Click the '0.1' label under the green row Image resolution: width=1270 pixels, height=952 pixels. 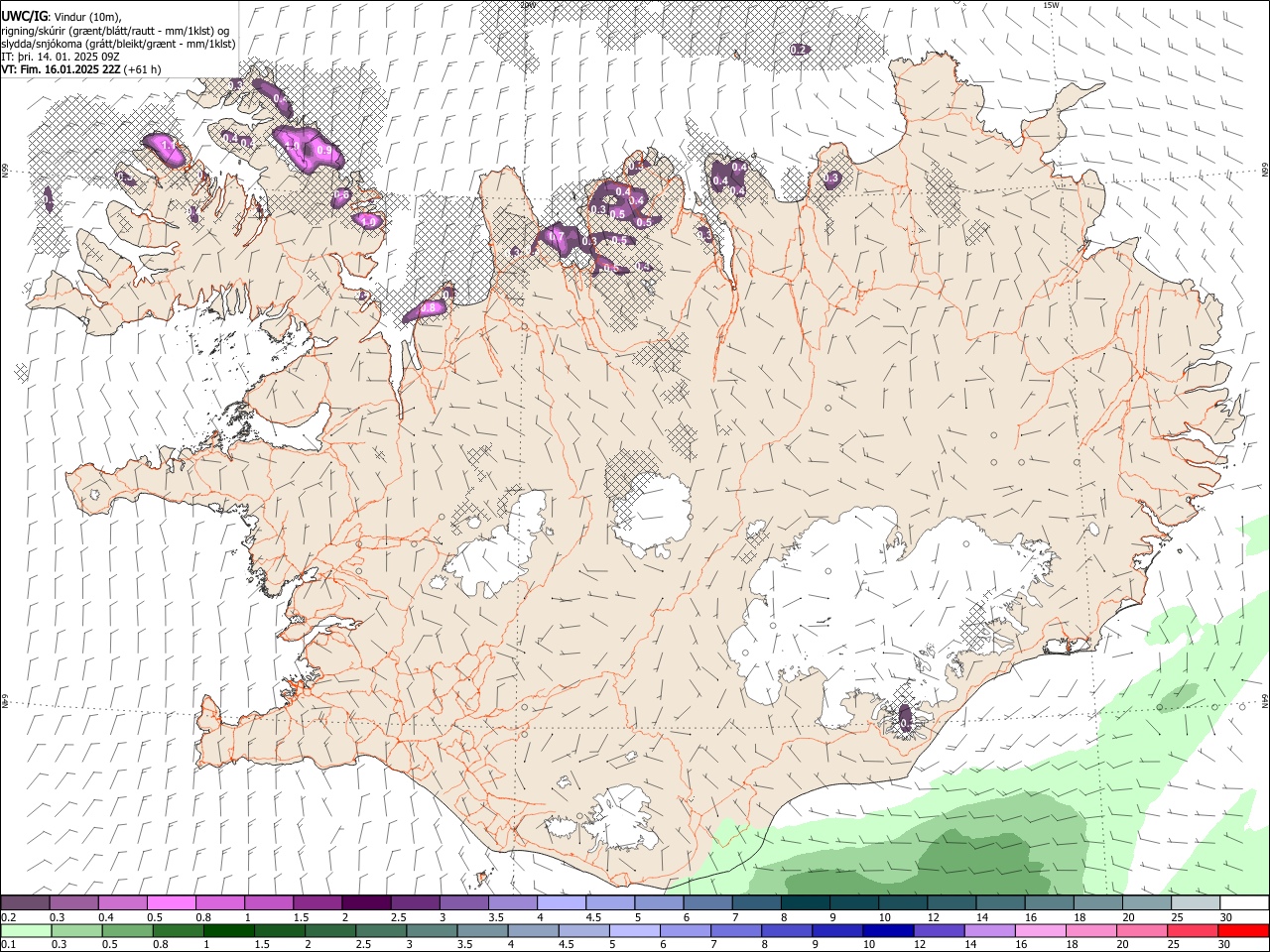point(9,944)
